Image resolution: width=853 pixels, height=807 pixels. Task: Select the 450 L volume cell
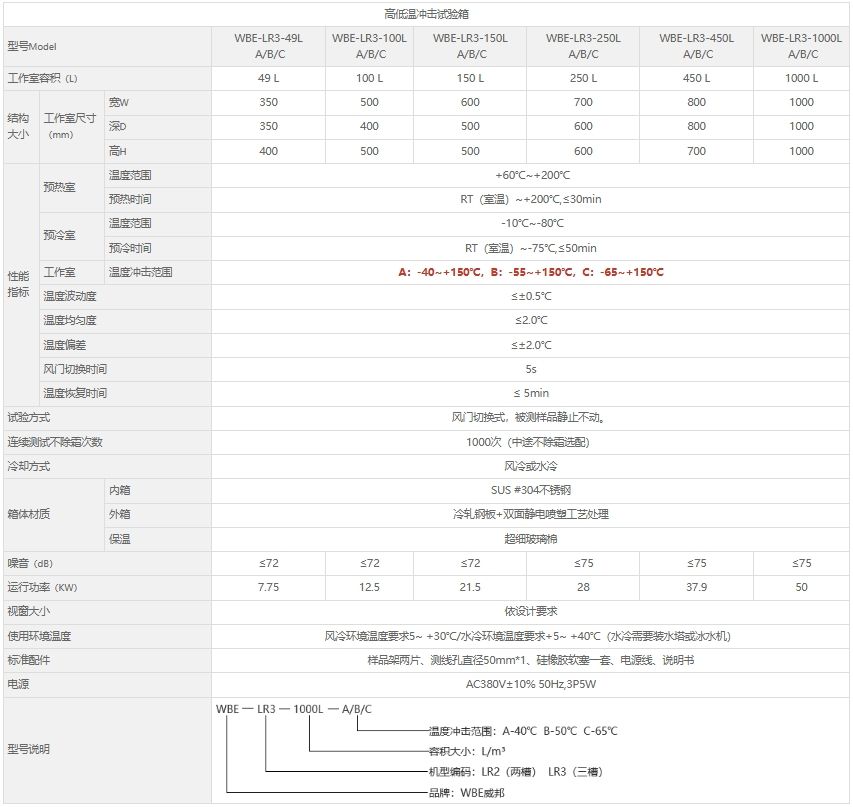point(696,78)
